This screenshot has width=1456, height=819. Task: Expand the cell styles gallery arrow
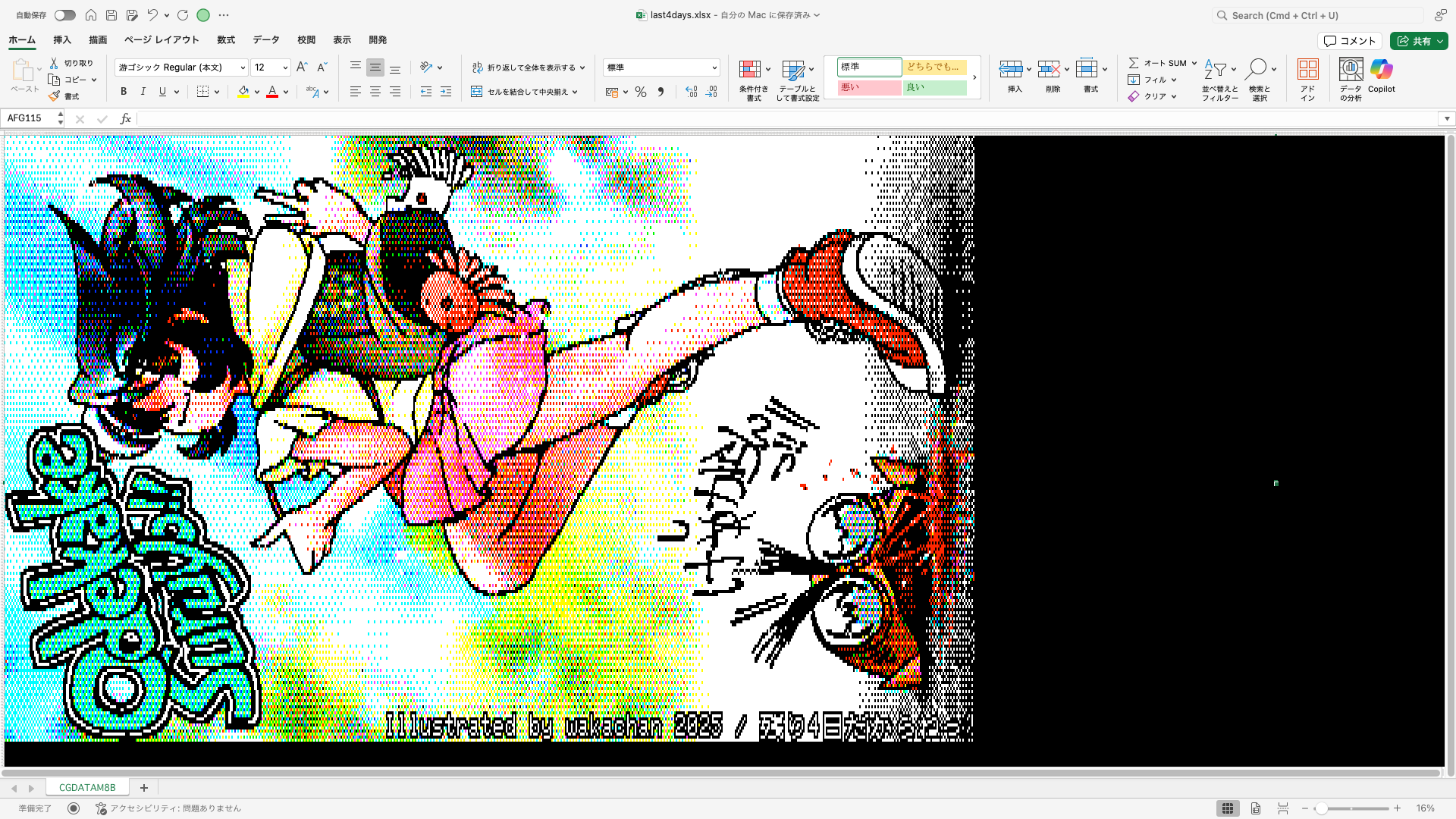pyautogui.click(x=974, y=77)
